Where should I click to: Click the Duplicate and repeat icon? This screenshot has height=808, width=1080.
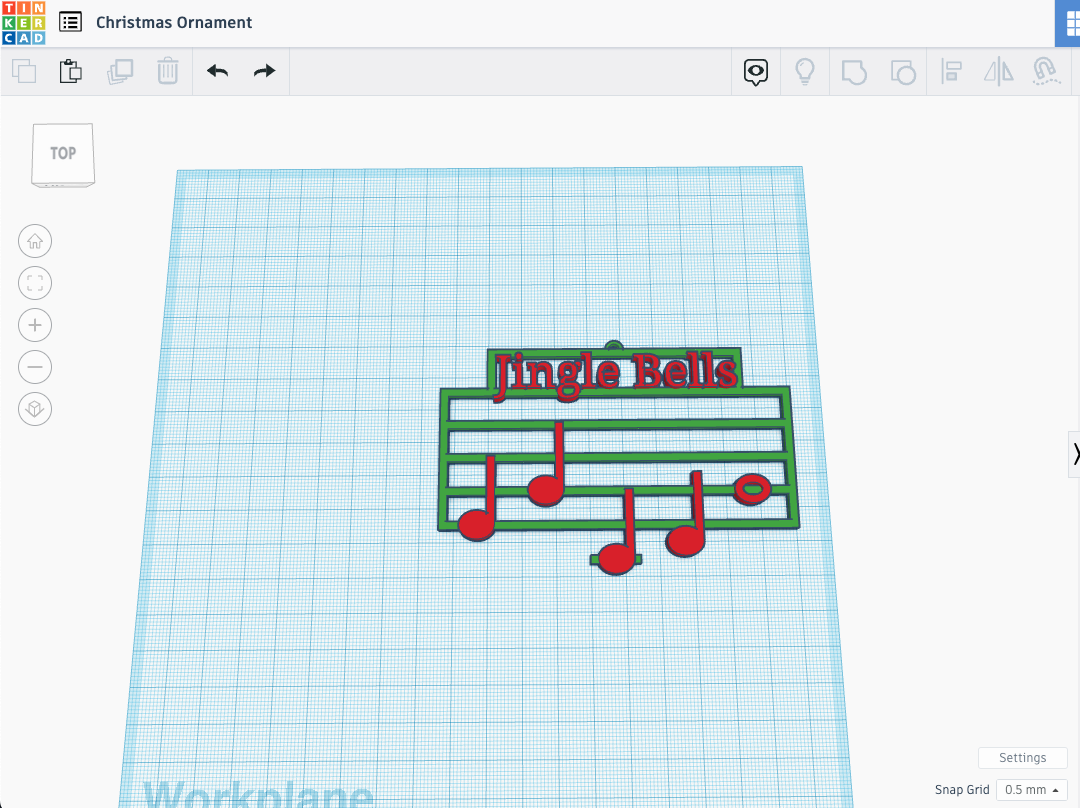click(x=120, y=71)
